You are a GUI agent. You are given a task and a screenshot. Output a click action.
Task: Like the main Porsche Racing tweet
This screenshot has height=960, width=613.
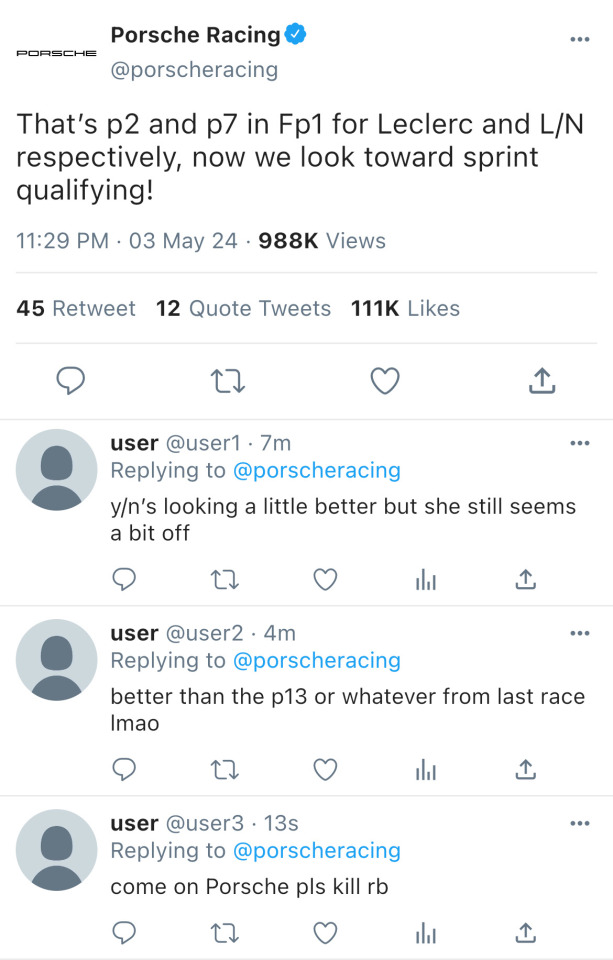pos(385,380)
